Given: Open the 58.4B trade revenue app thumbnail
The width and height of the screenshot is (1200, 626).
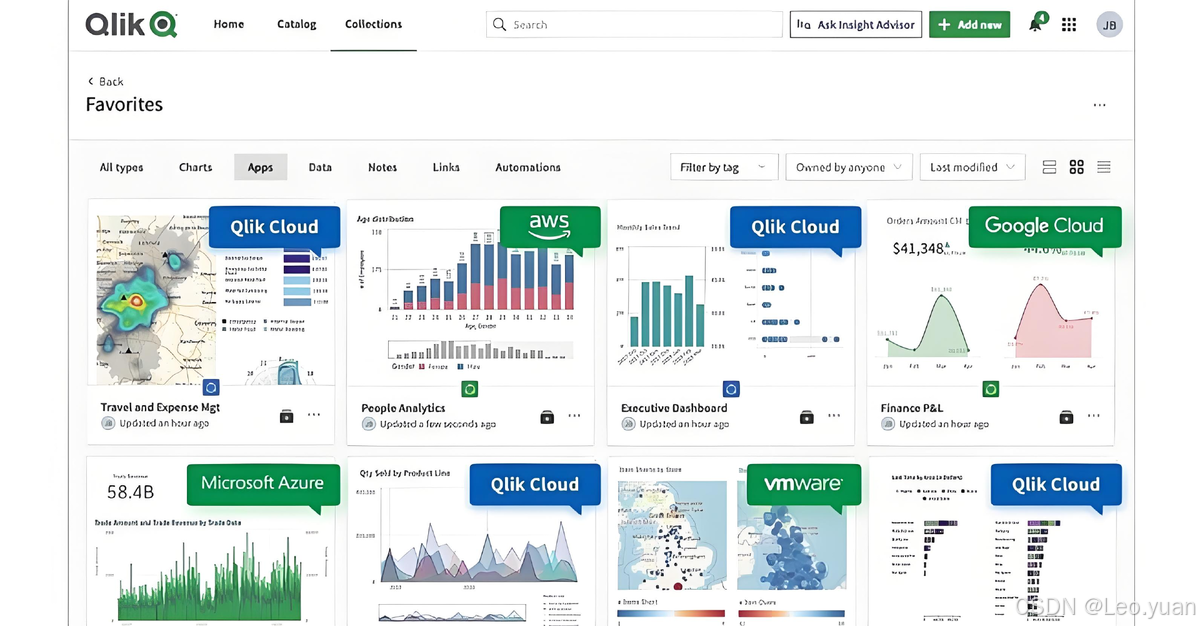Looking at the screenshot, I should pyautogui.click(x=211, y=541).
